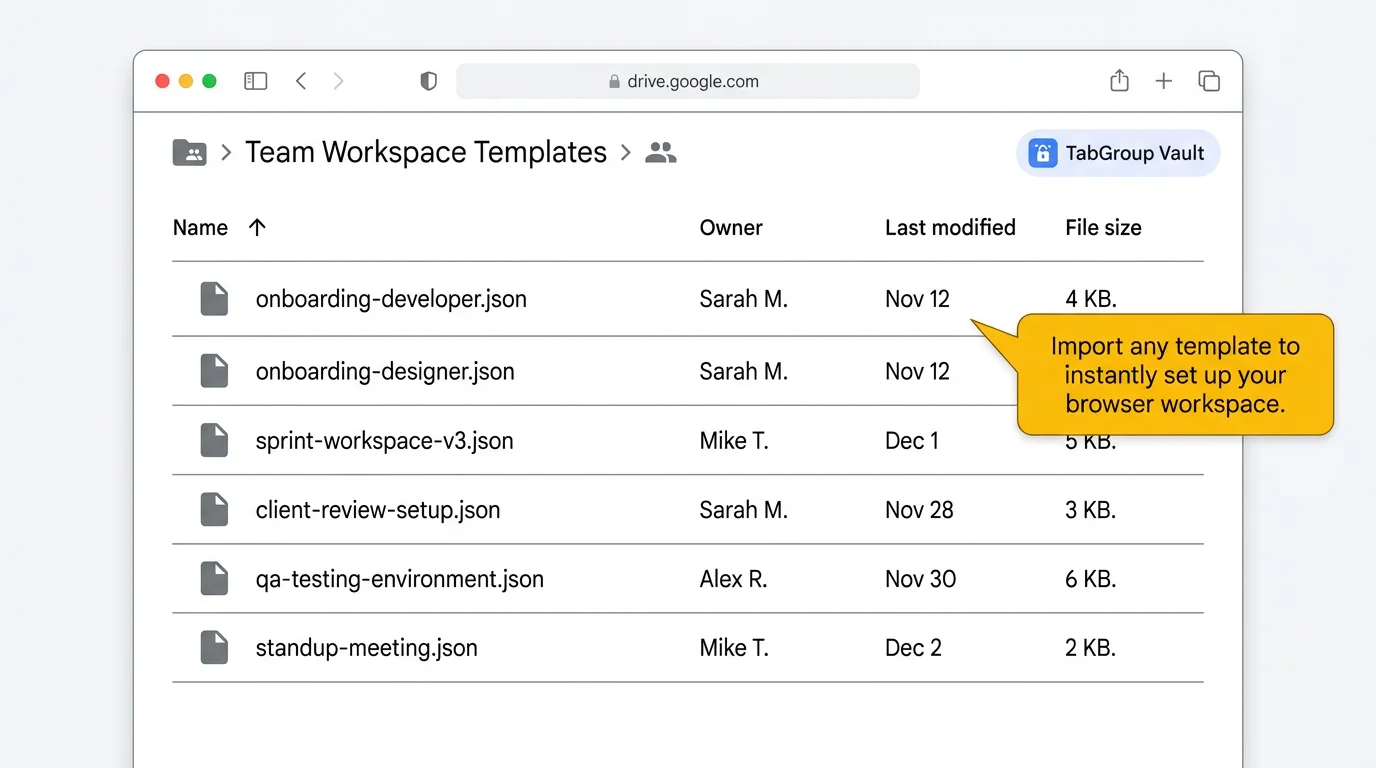
Task: Open the TabGroup Vault button
Action: click(1118, 153)
